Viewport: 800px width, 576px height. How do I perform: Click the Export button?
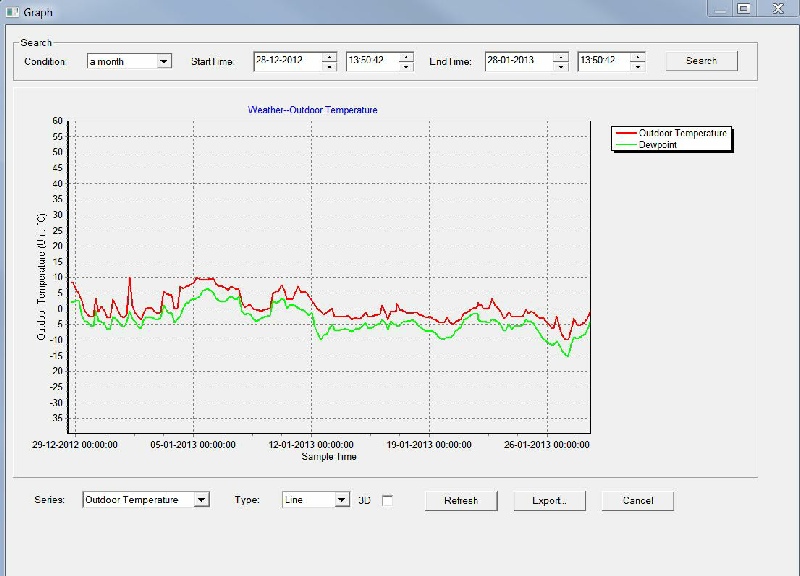click(x=549, y=501)
